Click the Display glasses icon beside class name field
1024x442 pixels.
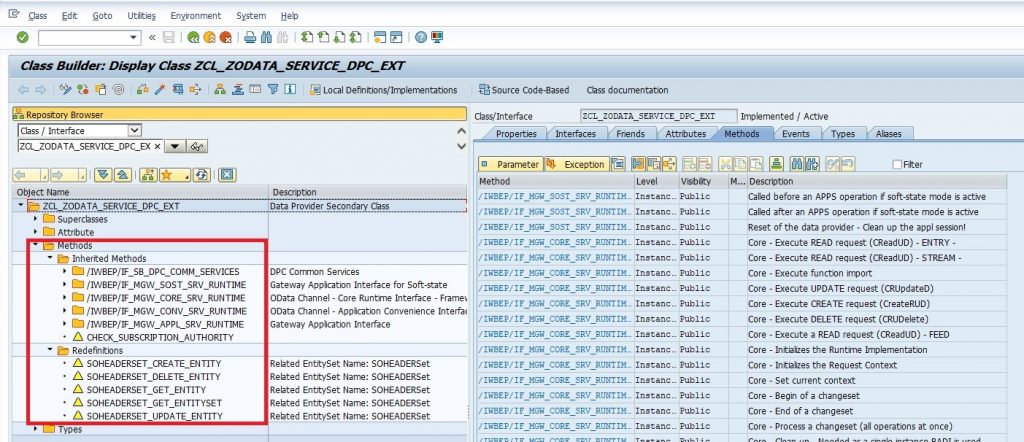pos(197,146)
